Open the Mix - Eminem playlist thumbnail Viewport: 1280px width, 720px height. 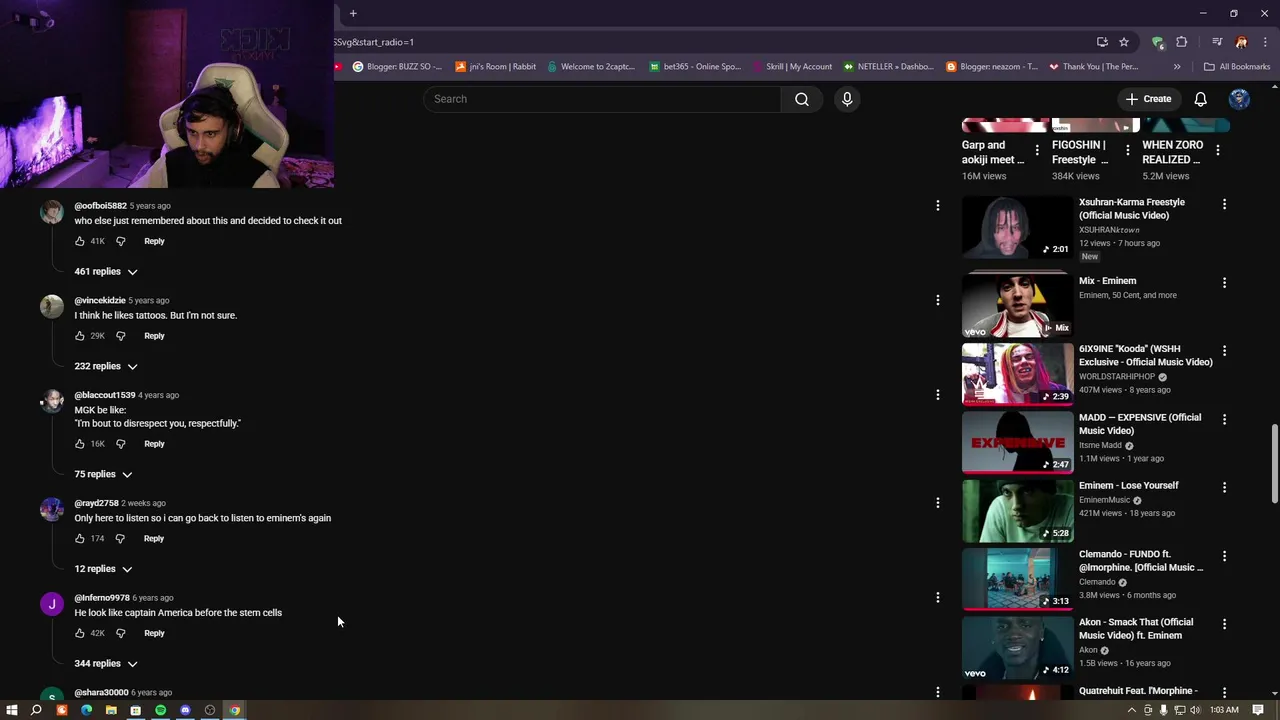tap(1017, 305)
